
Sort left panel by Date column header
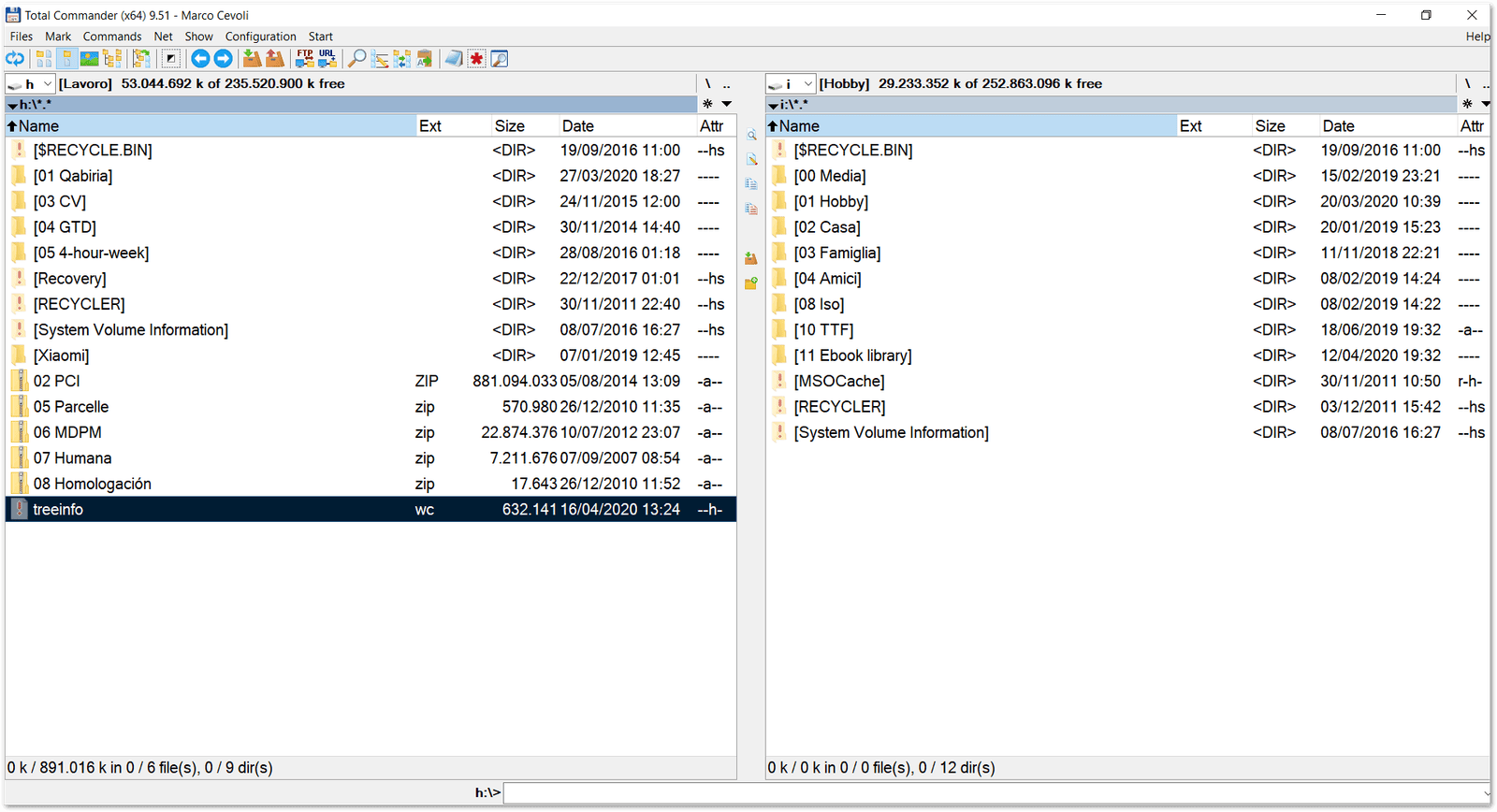coord(577,126)
